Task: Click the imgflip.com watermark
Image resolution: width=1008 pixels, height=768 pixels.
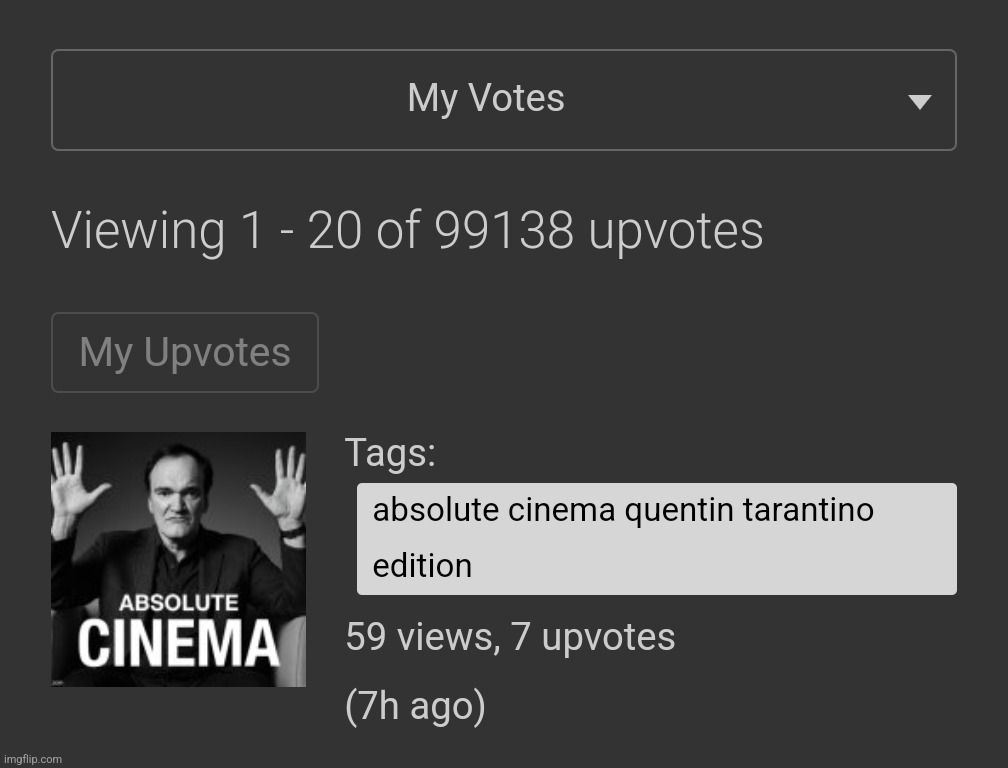Action: (x=32, y=759)
